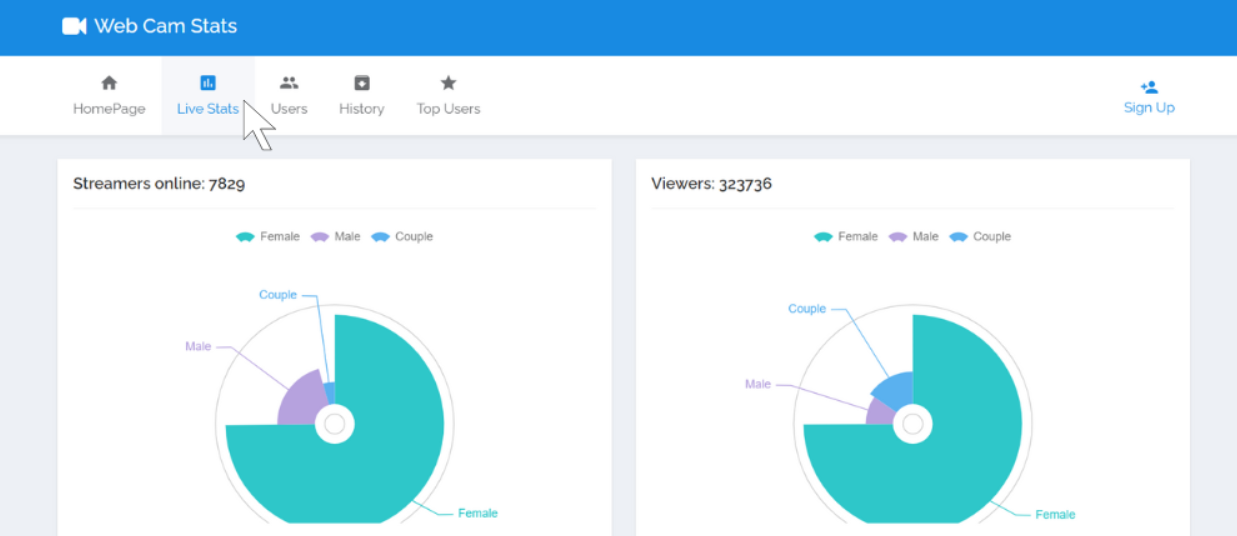This screenshot has width=1237, height=536.
Task: Toggle Male series in Streamers chart legend
Action: (335, 237)
